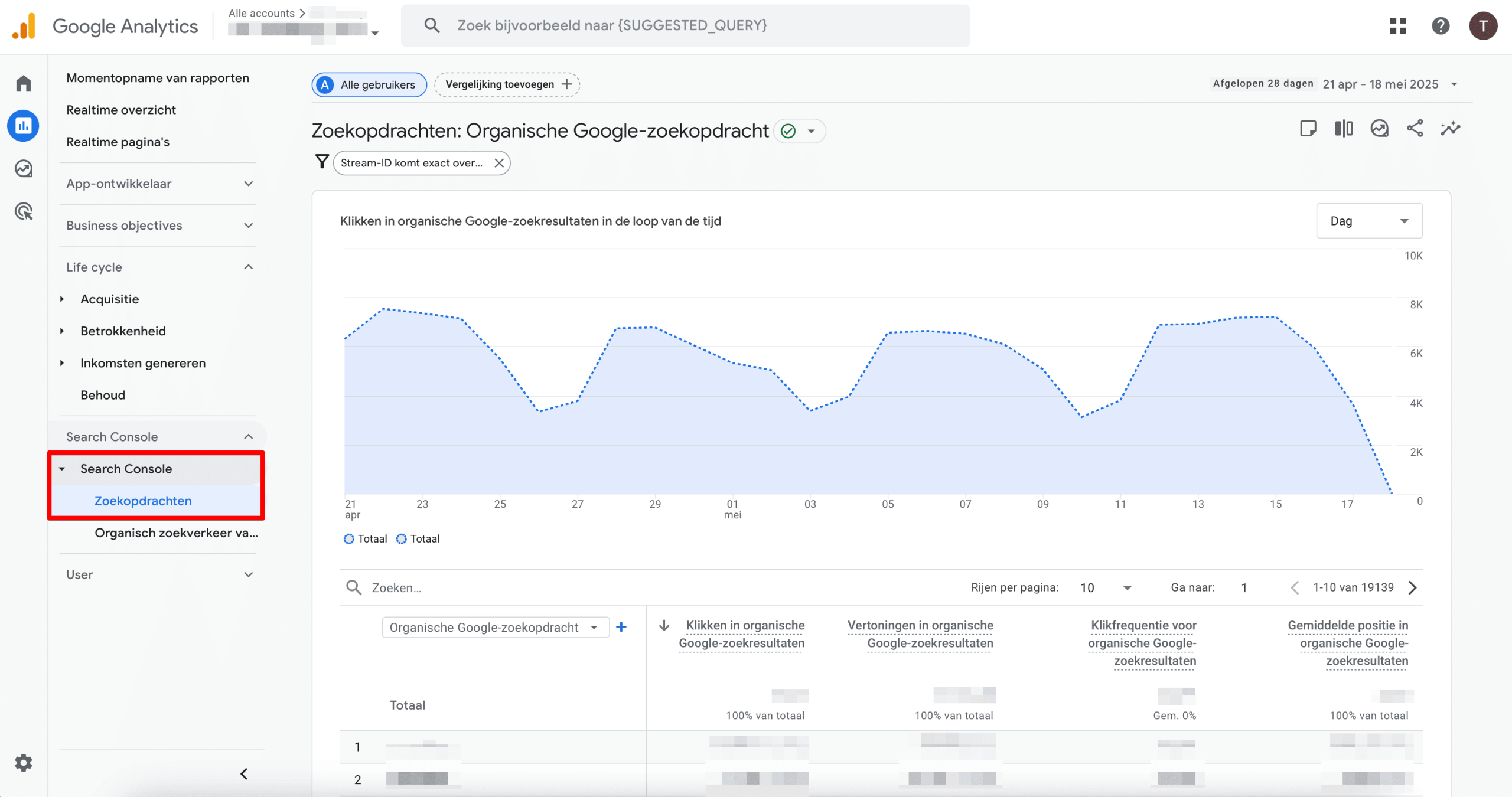Click the top search bar field

click(685, 25)
